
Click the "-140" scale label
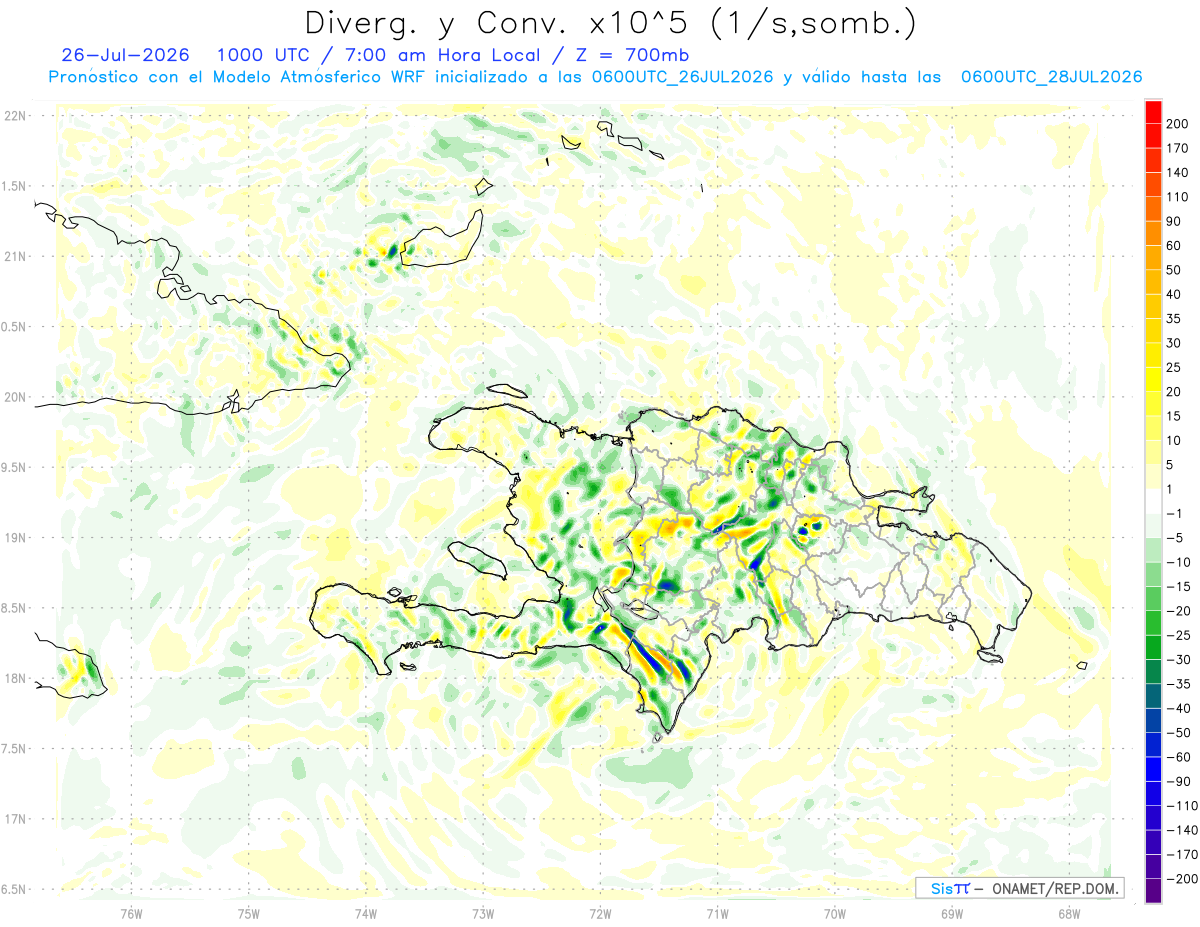(1182, 830)
